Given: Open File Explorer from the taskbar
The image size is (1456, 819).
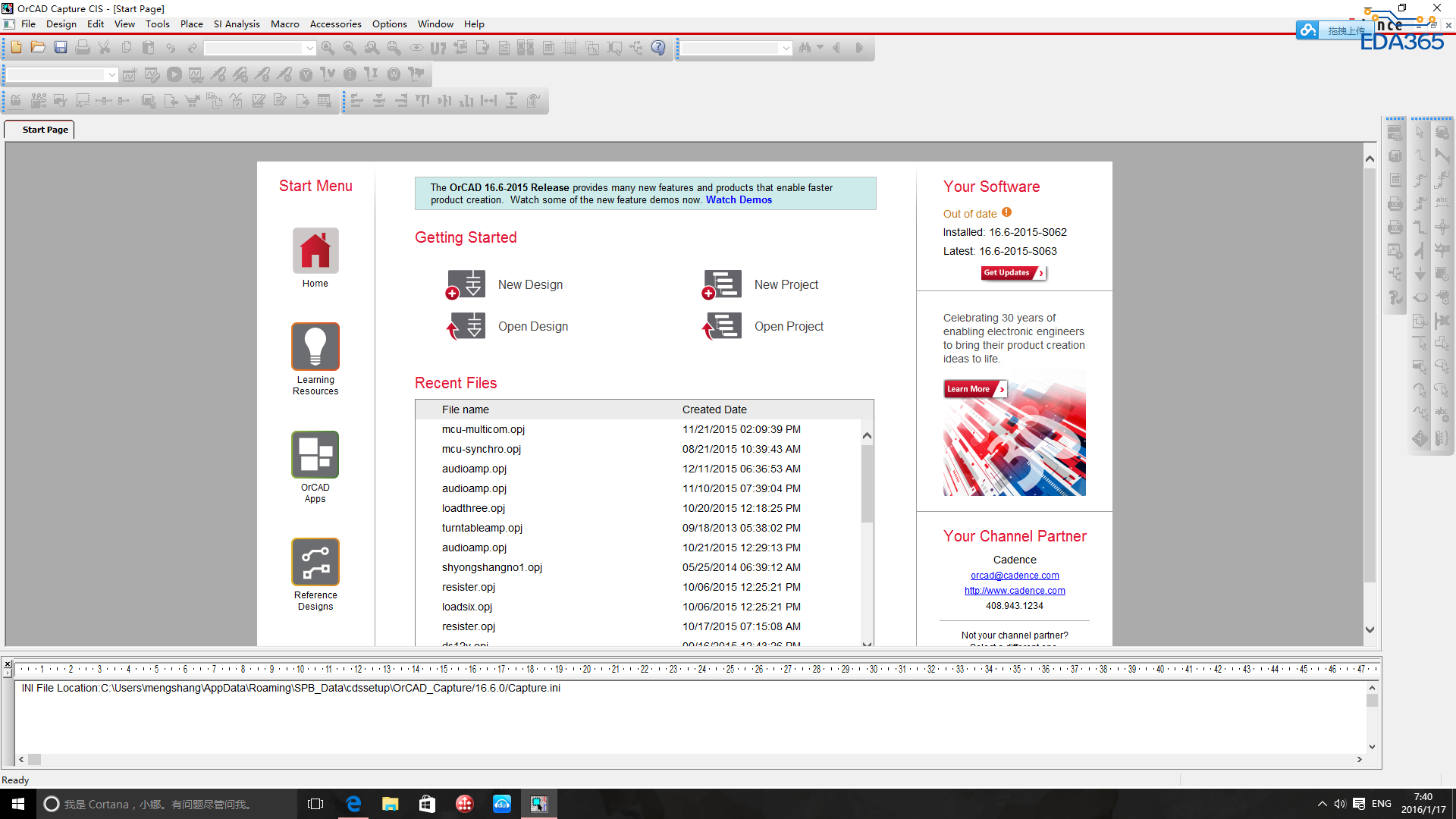Looking at the screenshot, I should click(390, 804).
